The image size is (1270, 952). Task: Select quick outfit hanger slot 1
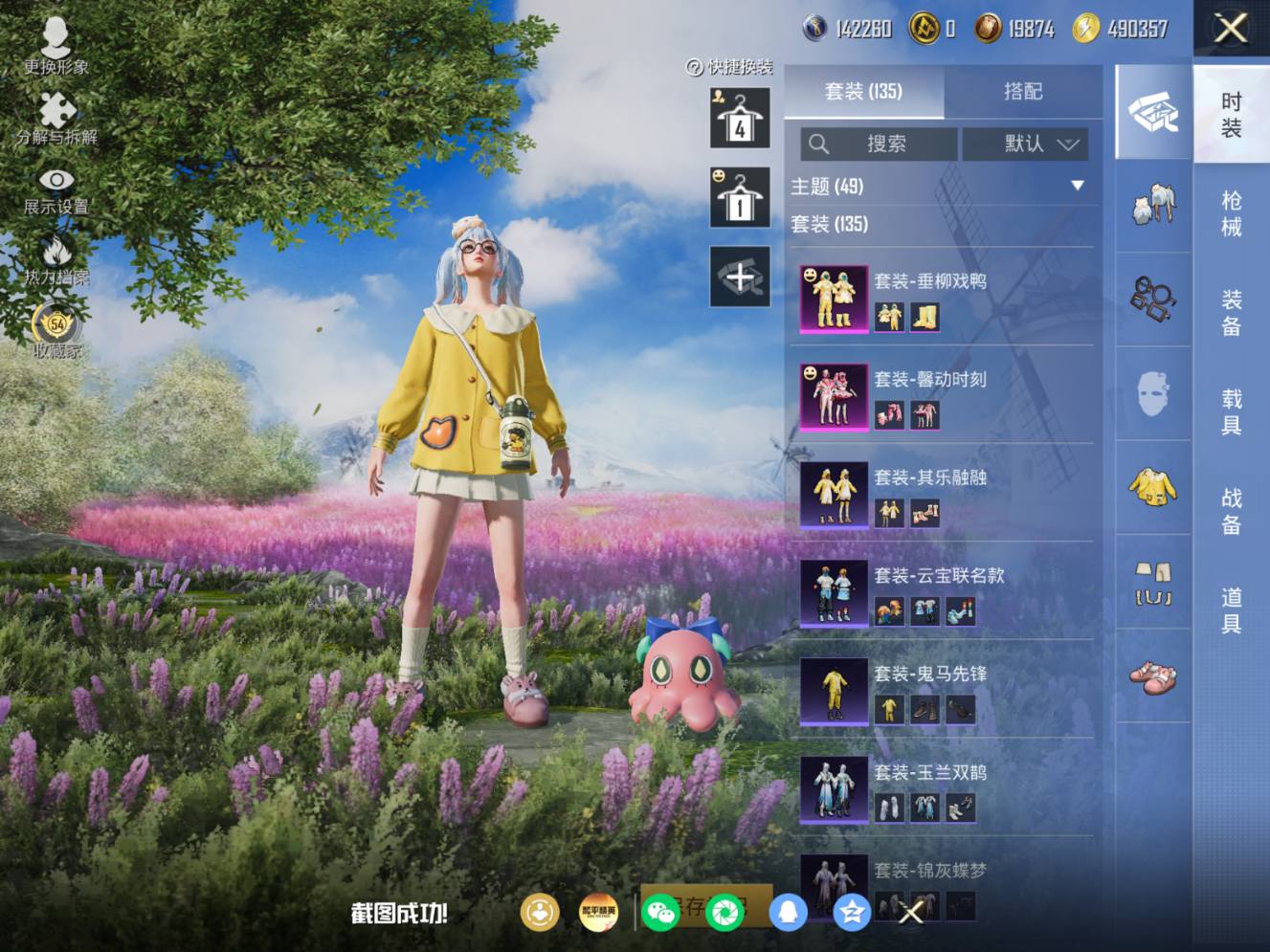click(x=740, y=197)
